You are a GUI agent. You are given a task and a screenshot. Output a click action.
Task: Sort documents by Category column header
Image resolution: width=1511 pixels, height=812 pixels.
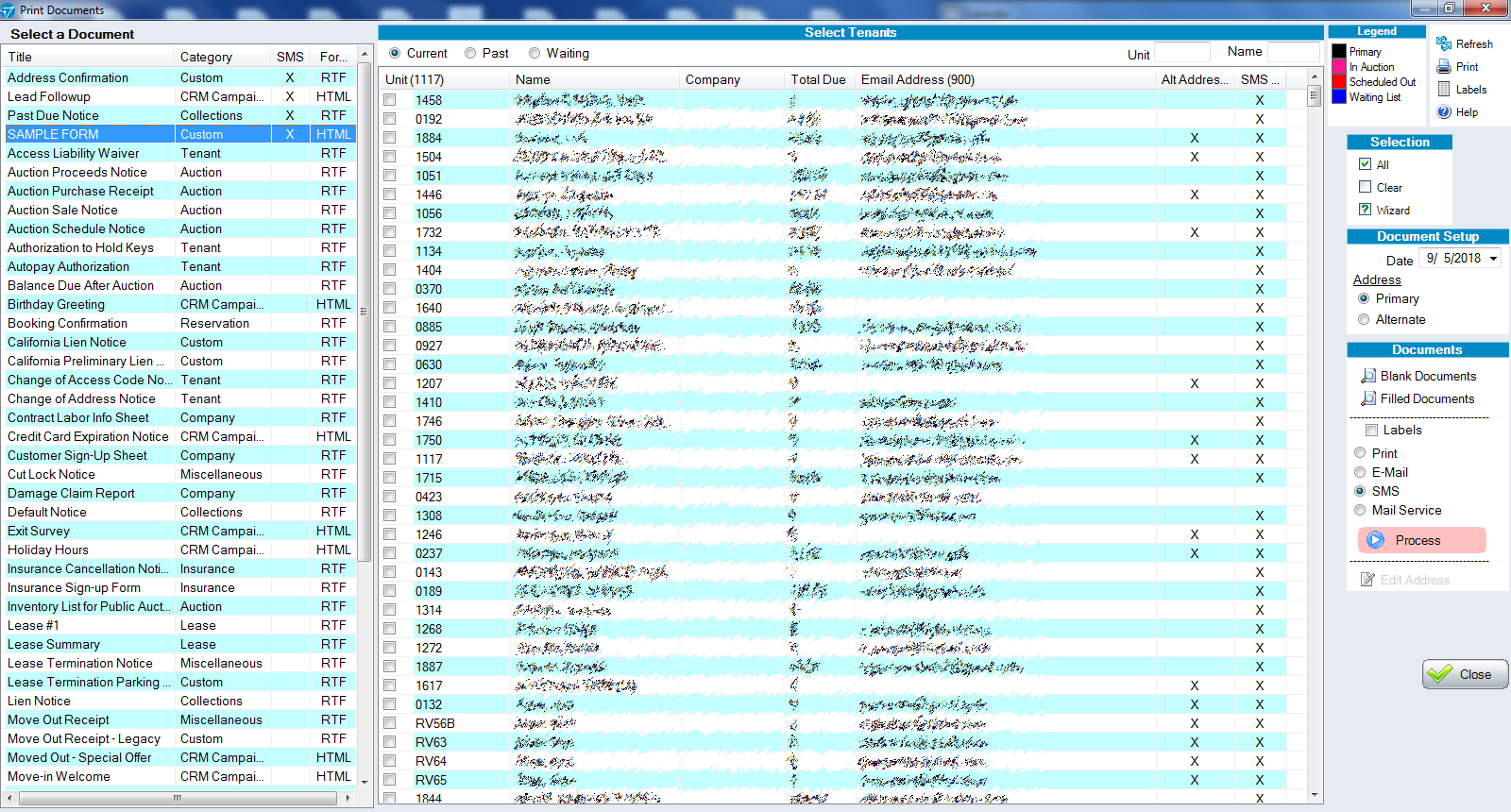coord(223,57)
